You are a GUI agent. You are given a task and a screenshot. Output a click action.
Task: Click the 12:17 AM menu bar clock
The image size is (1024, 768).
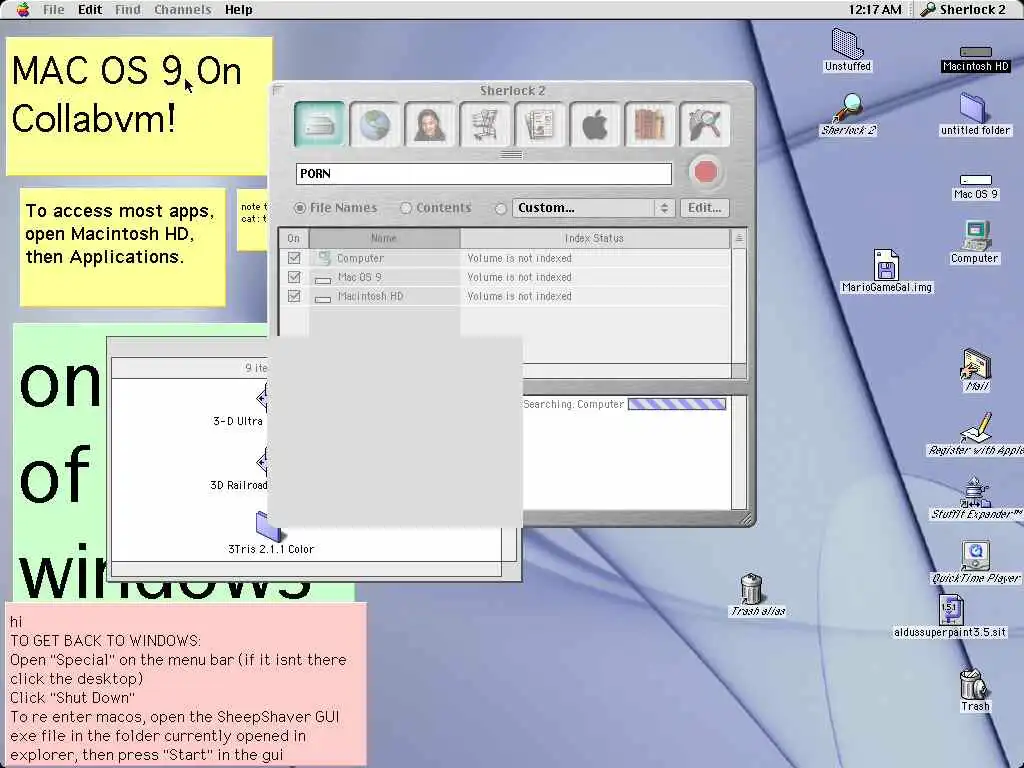[x=875, y=9]
